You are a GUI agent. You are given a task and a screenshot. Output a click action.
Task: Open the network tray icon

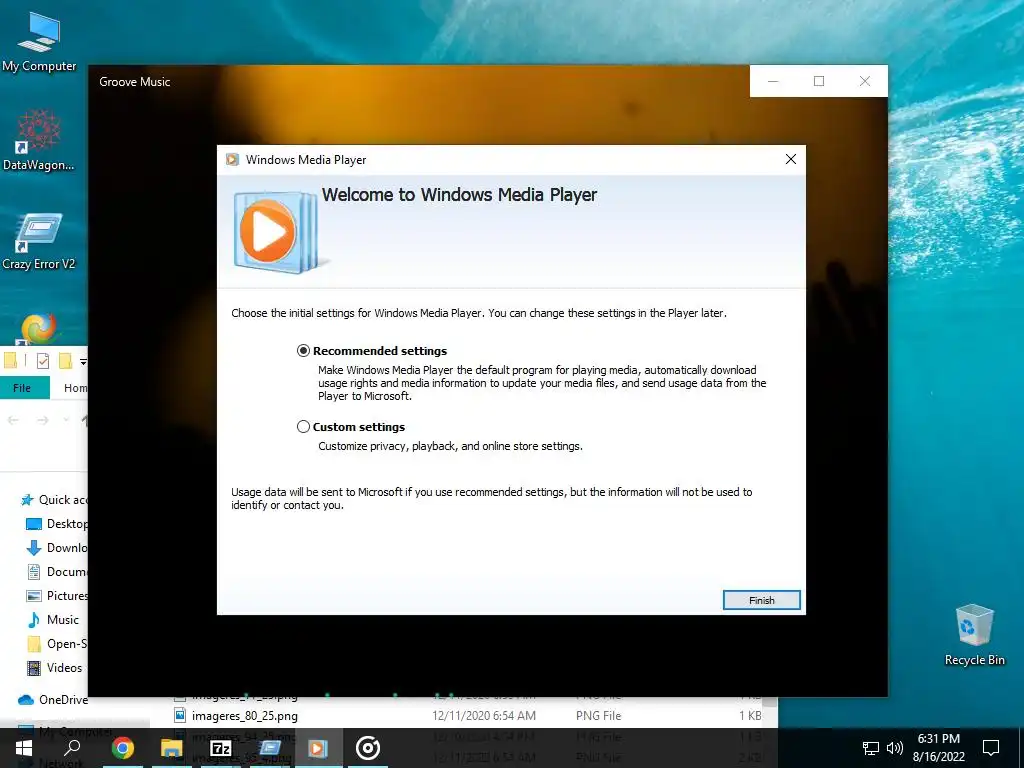click(x=871, y=748)
